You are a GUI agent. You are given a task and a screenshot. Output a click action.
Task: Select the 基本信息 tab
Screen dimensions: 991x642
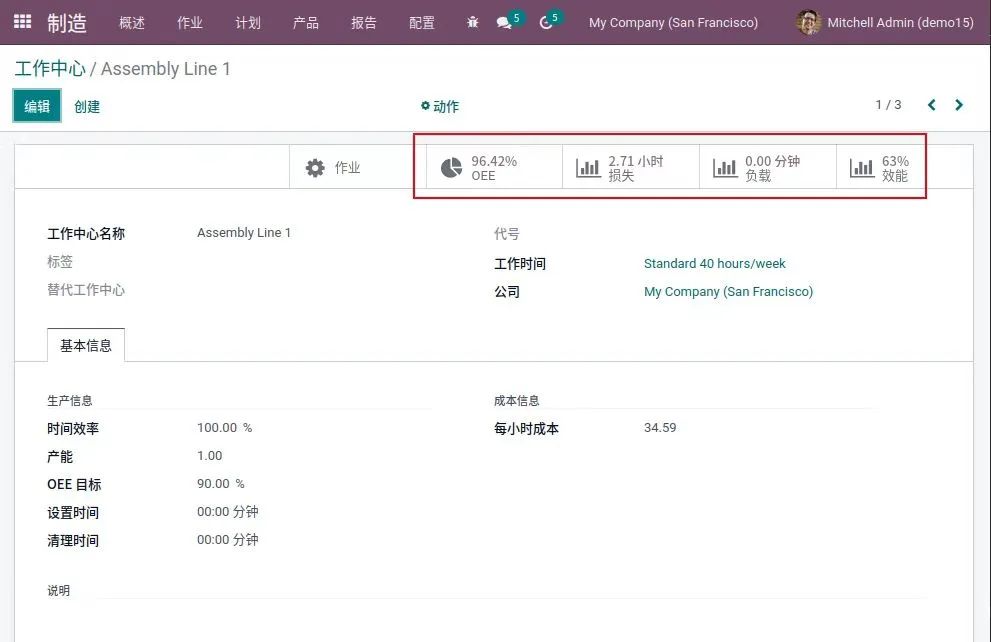coord(86,345)
